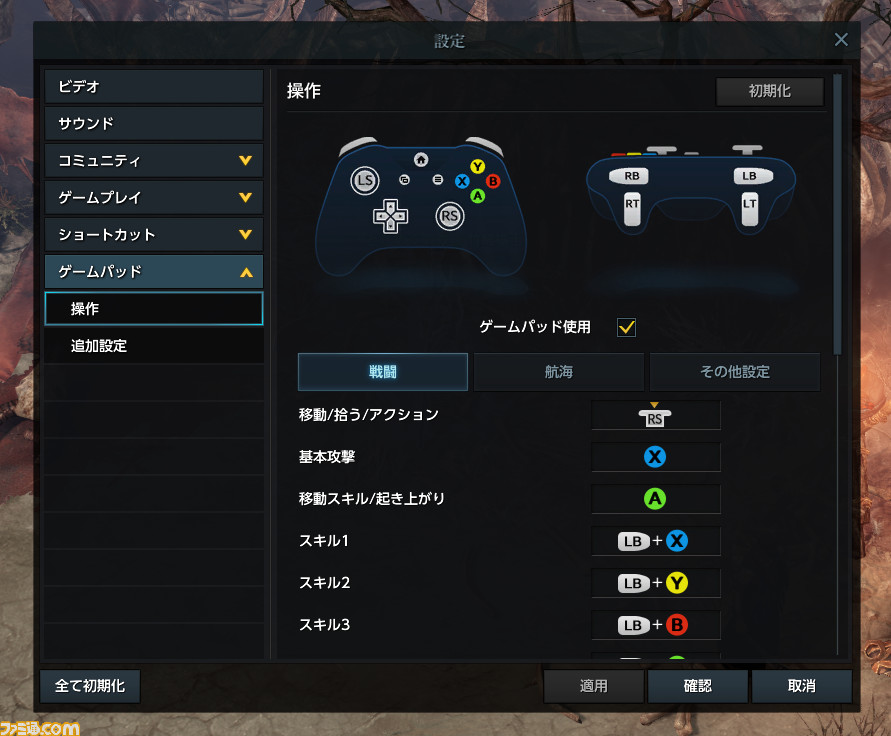Viewport: 891px width, 736px height.
Task: Switch to the 航海 tab
Action: tap(559, 372)
